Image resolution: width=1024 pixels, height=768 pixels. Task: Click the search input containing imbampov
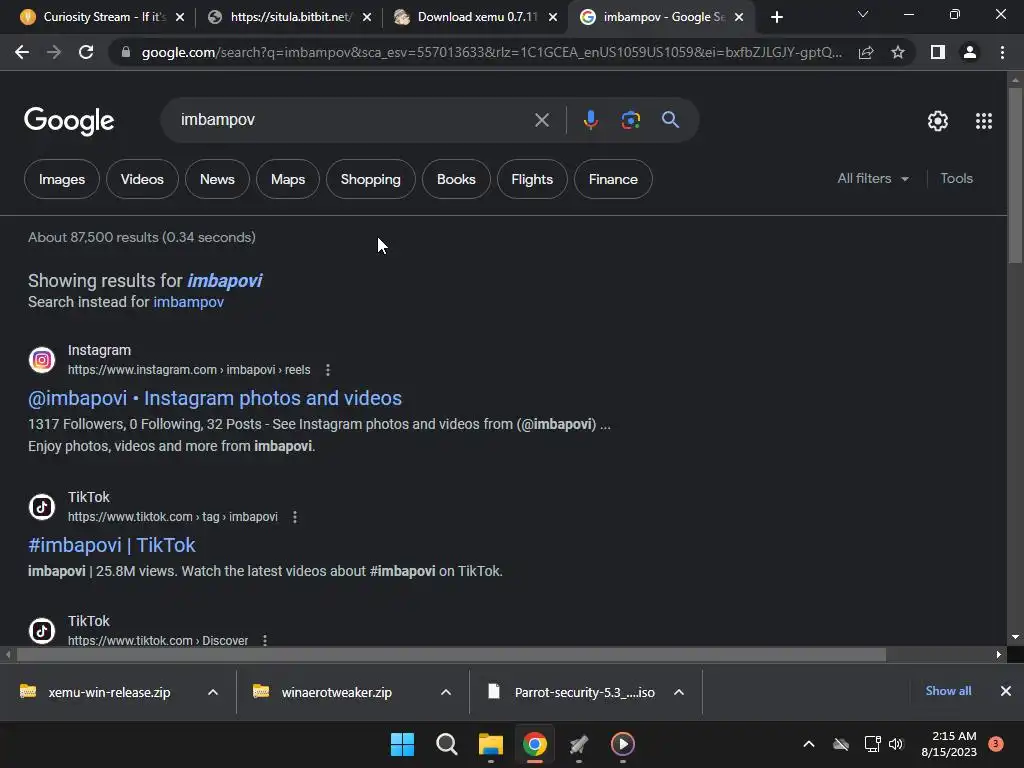(x=353, y=120)
